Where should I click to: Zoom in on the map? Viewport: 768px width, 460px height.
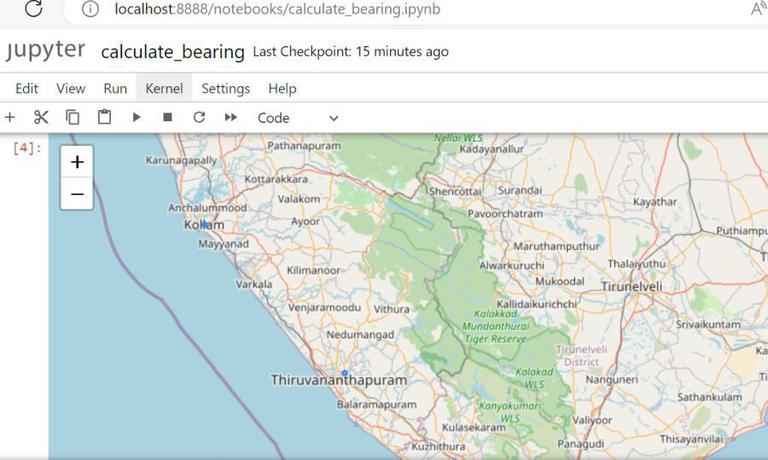point(77,162)
